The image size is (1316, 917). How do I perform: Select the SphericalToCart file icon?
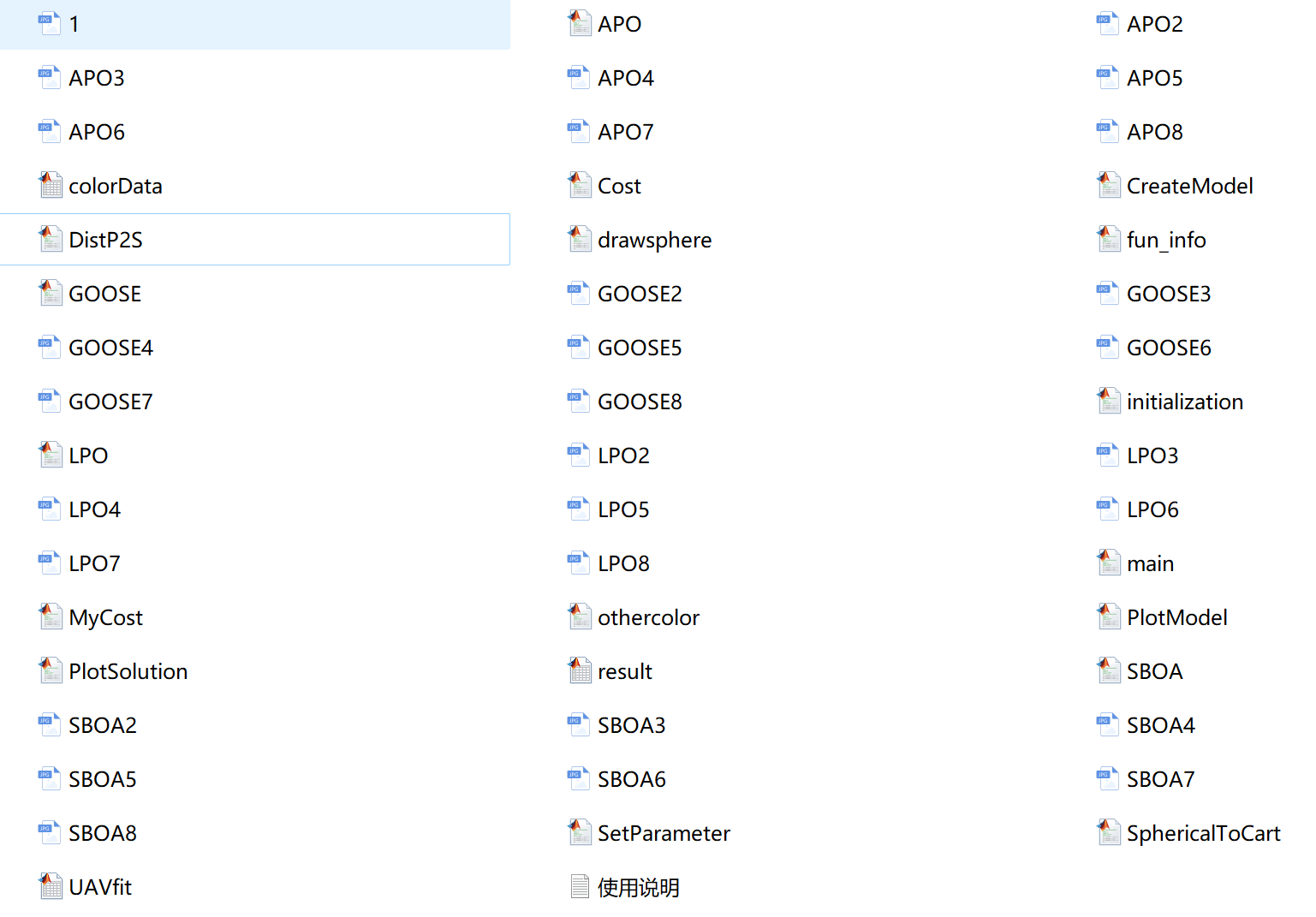point(1109,833)
